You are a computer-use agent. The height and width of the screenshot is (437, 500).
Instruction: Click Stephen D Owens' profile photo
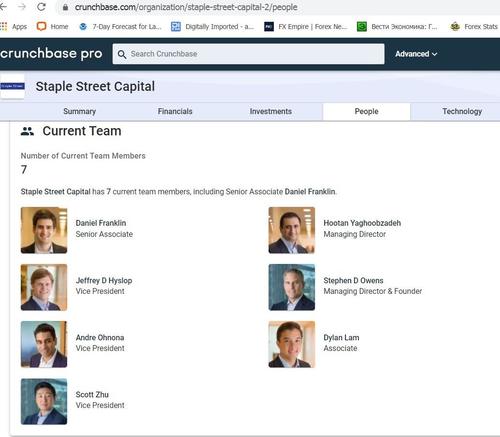(292, 287)
